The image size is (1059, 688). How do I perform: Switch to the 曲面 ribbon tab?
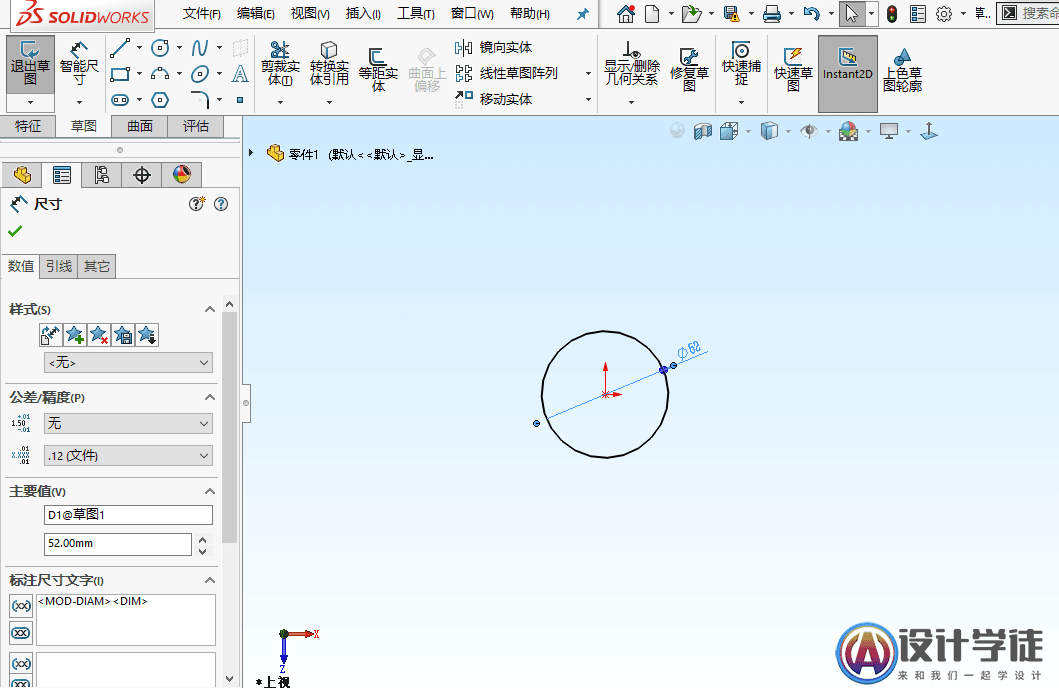(x=140, y=126)
